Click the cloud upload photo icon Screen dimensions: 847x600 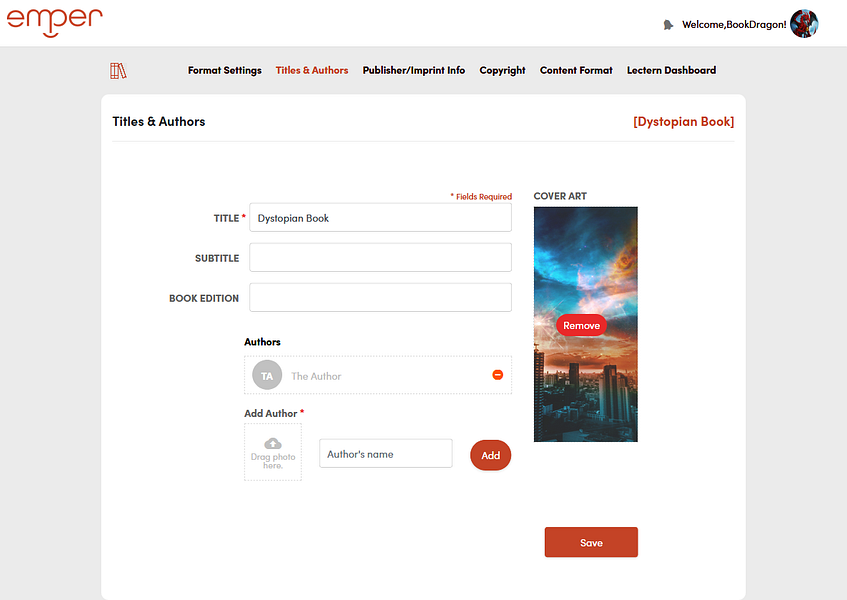[x=273, y=443]
